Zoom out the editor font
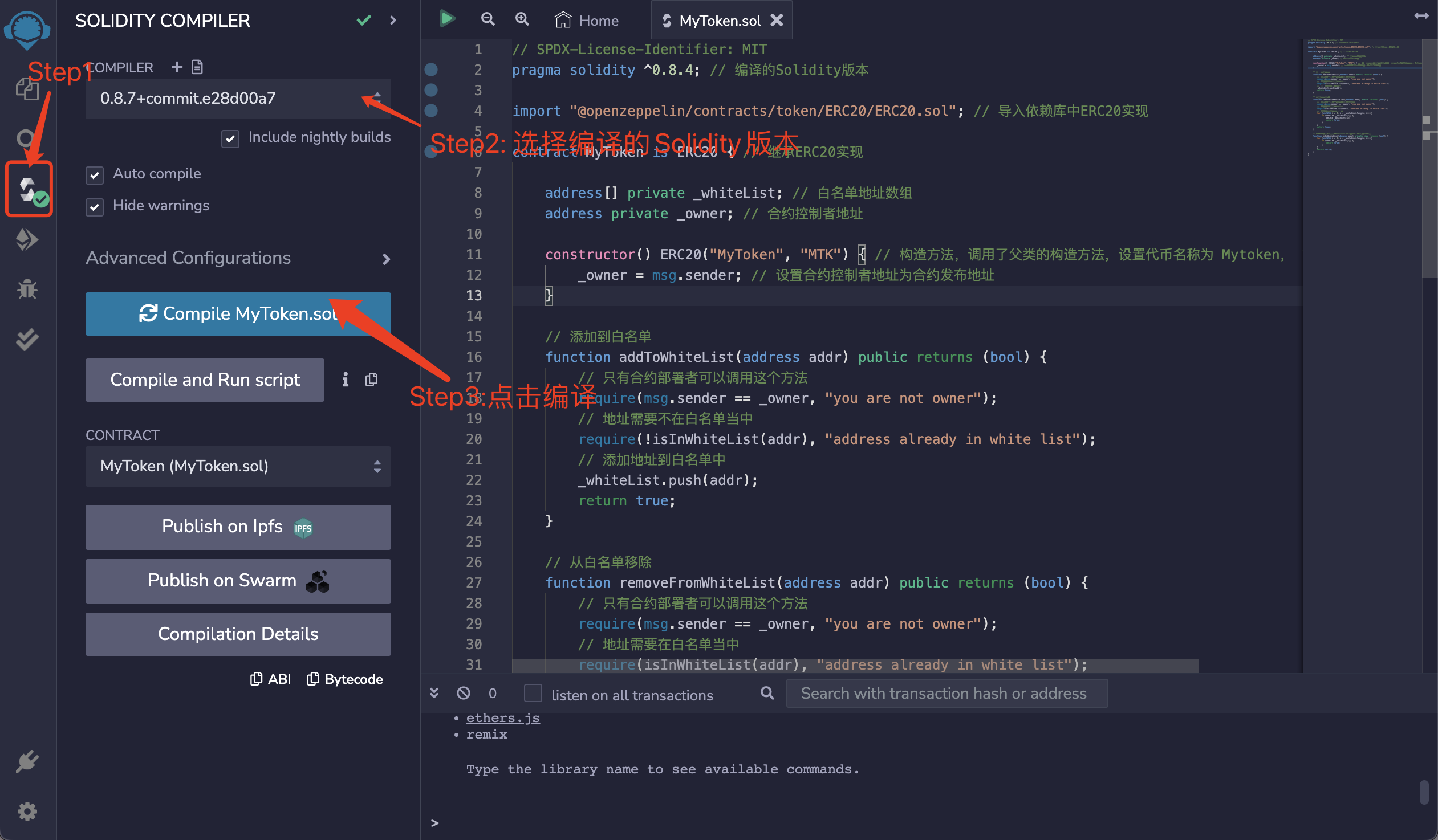 click(x=488, y=19)
